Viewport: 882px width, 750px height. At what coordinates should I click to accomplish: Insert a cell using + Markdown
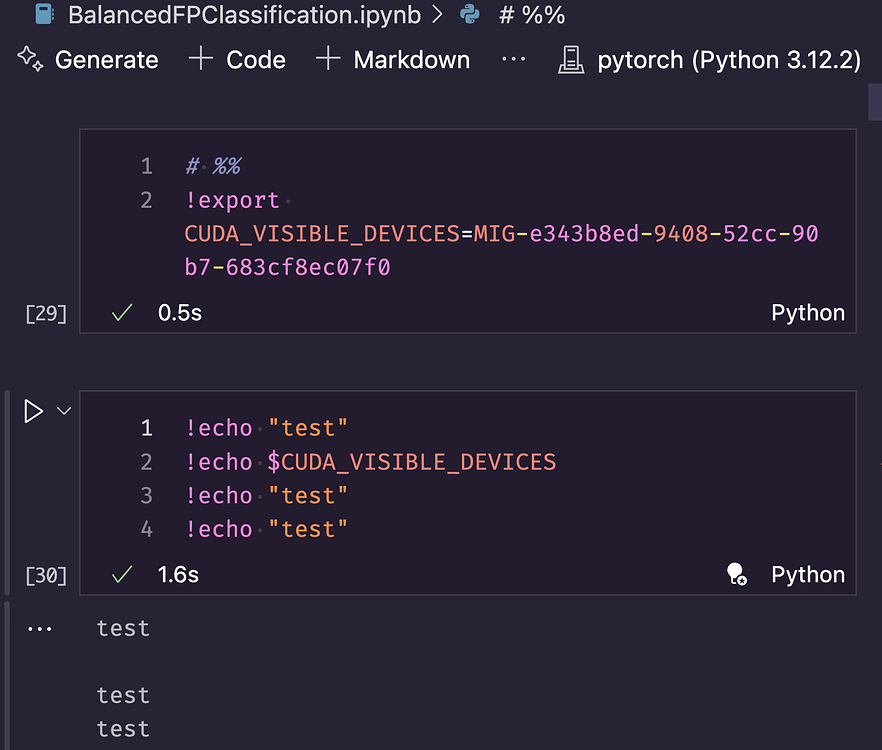(x=396, y=59)
